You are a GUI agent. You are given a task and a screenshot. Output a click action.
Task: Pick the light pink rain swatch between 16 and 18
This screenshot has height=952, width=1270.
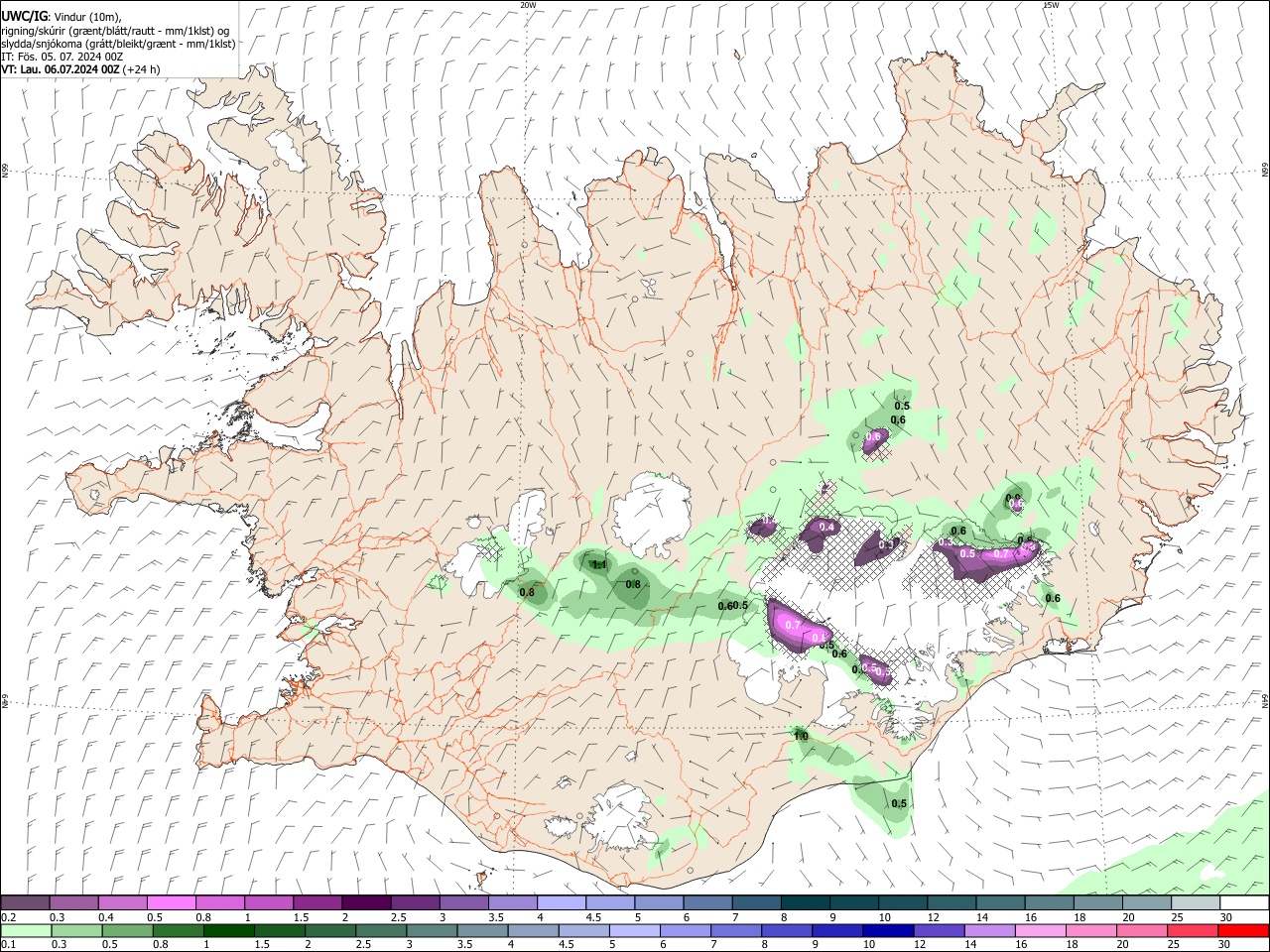coord(1039,930)
